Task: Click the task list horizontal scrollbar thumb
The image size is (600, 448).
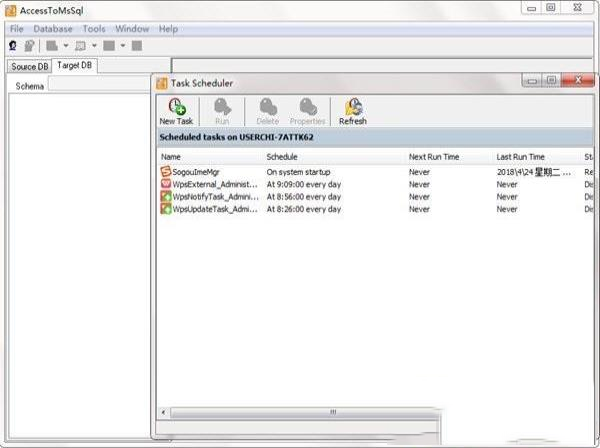Action: coord(304,412)
